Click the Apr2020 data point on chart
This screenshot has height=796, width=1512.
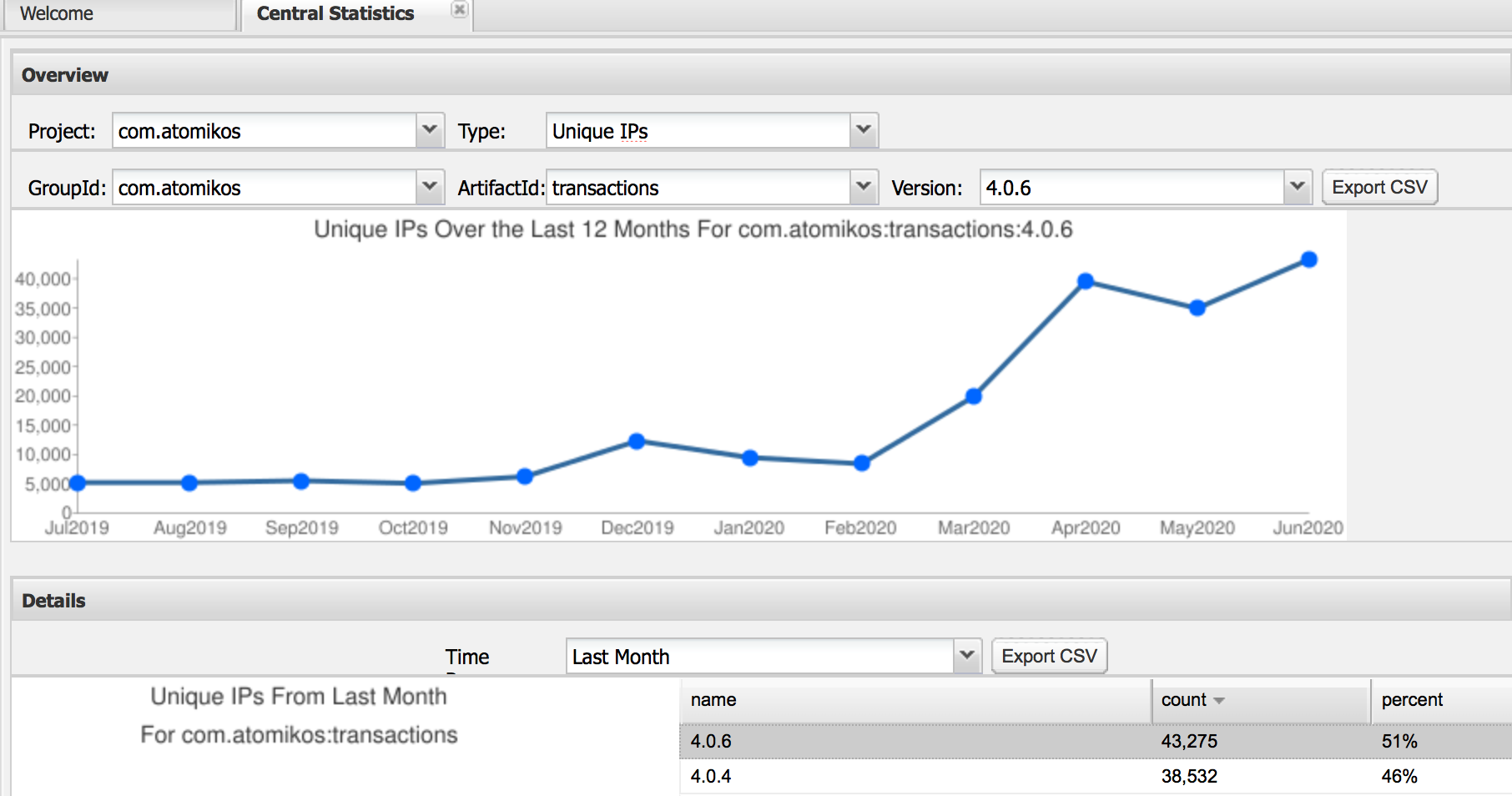pyautogui.click(x=1086, y=281)
